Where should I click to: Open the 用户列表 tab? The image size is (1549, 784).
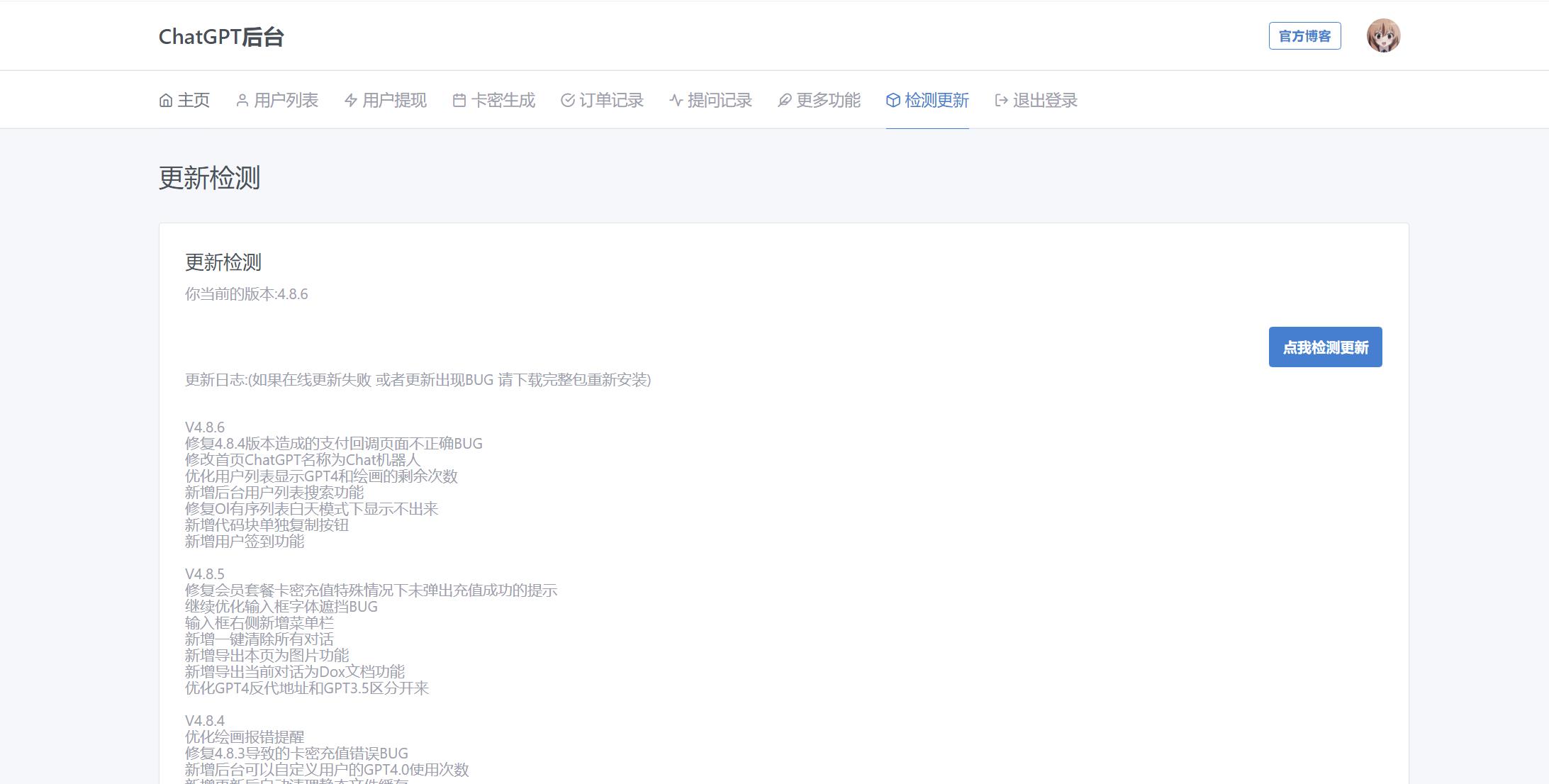point(286,101)
